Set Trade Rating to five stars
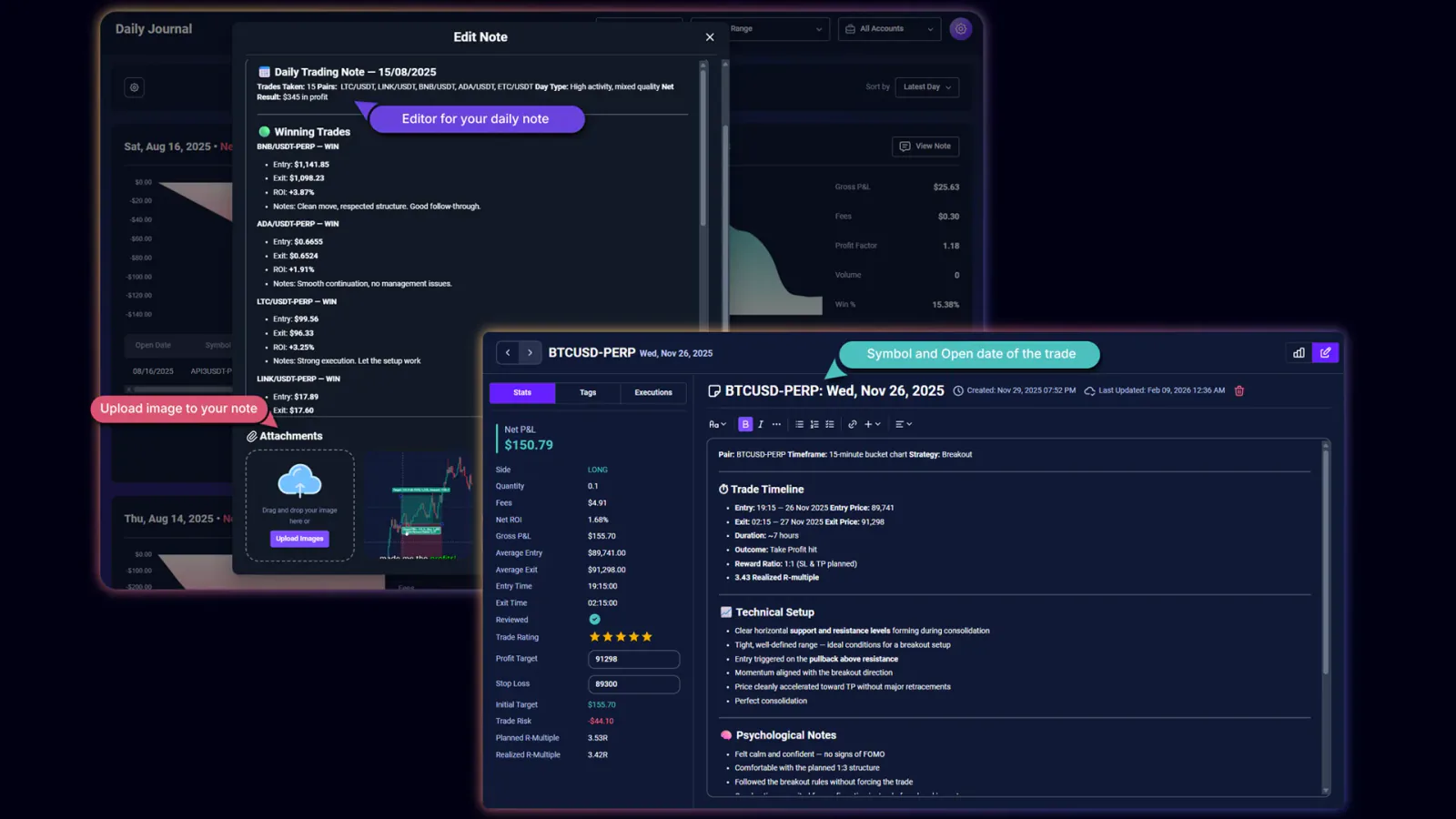 pos(646,636)
